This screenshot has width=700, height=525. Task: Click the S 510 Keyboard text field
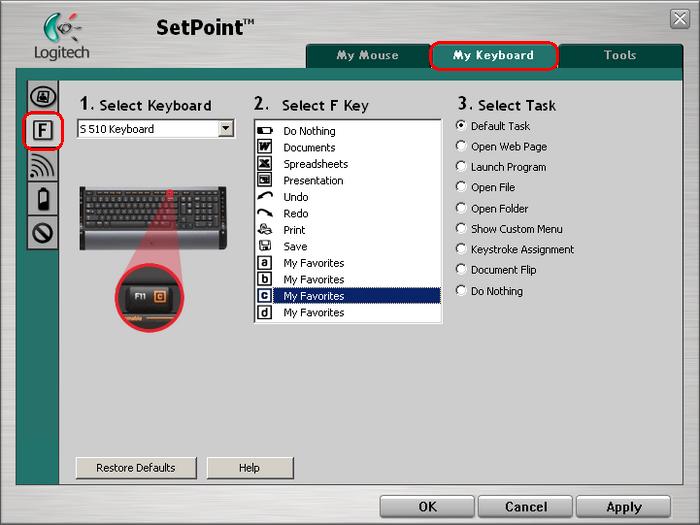pos(148,129)
